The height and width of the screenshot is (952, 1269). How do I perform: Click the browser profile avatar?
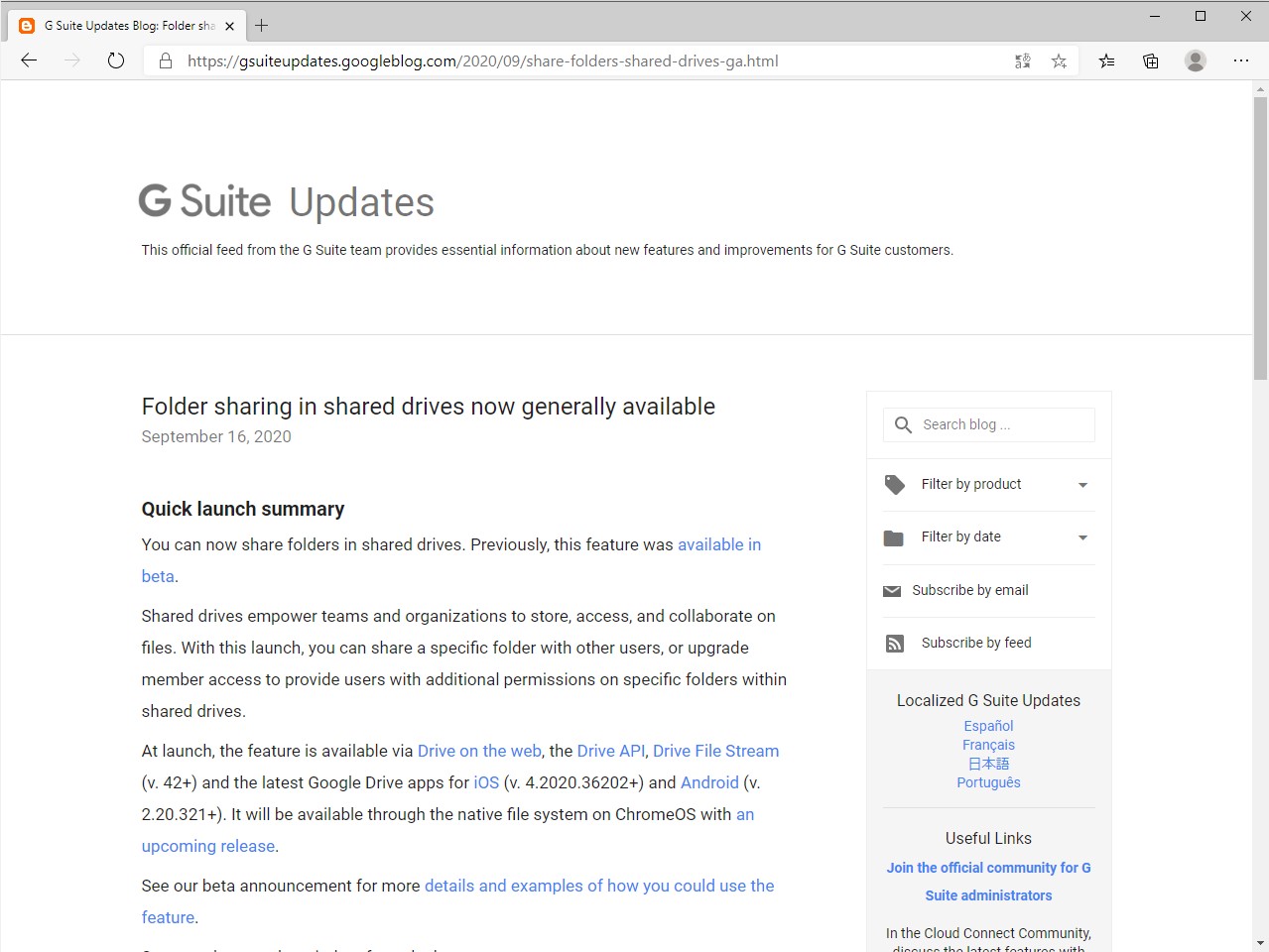point(1195,60)
